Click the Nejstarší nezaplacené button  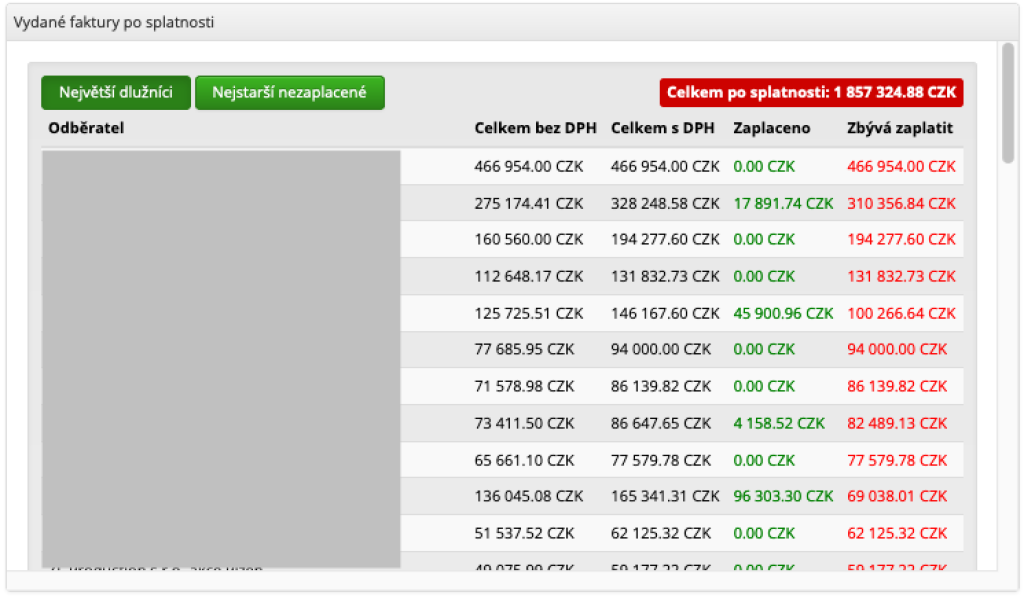289,93
